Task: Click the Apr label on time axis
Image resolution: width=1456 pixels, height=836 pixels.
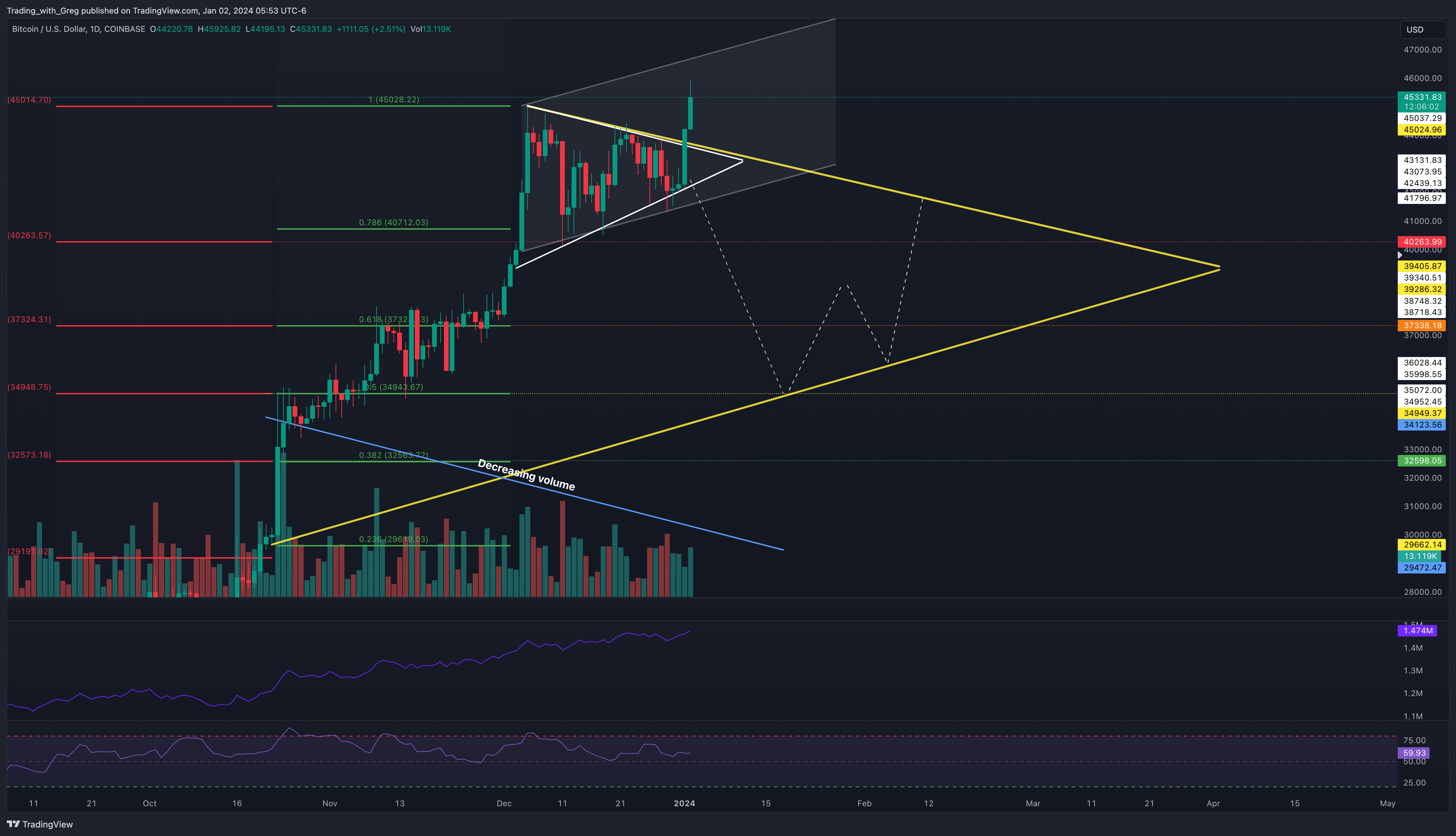Action: click(x=1213, y=803)
